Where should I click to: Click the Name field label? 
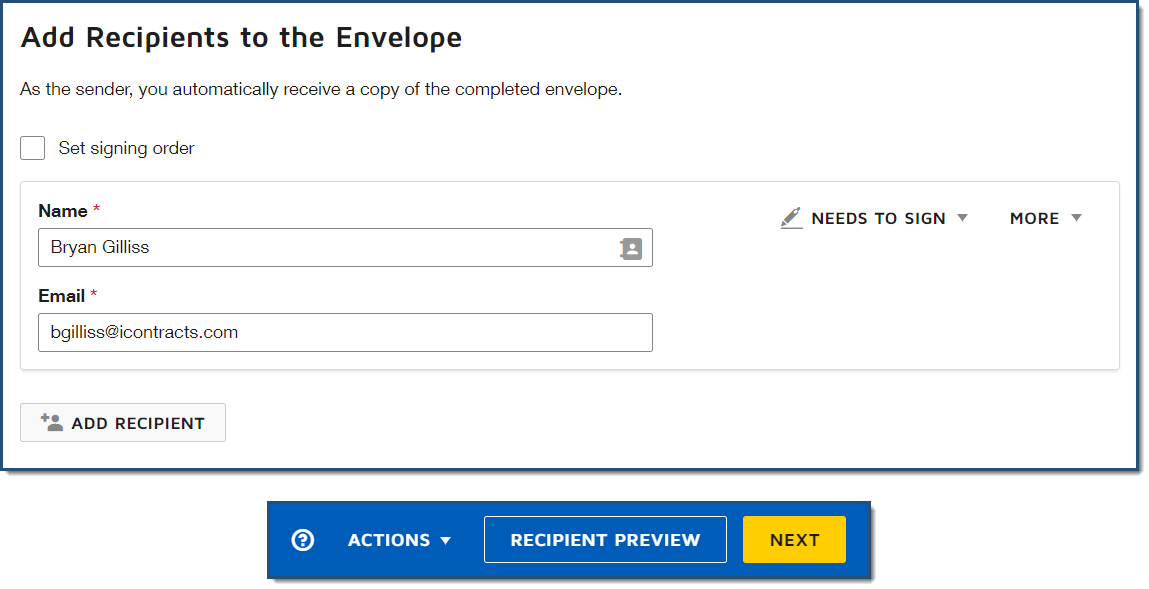(63, 211)
